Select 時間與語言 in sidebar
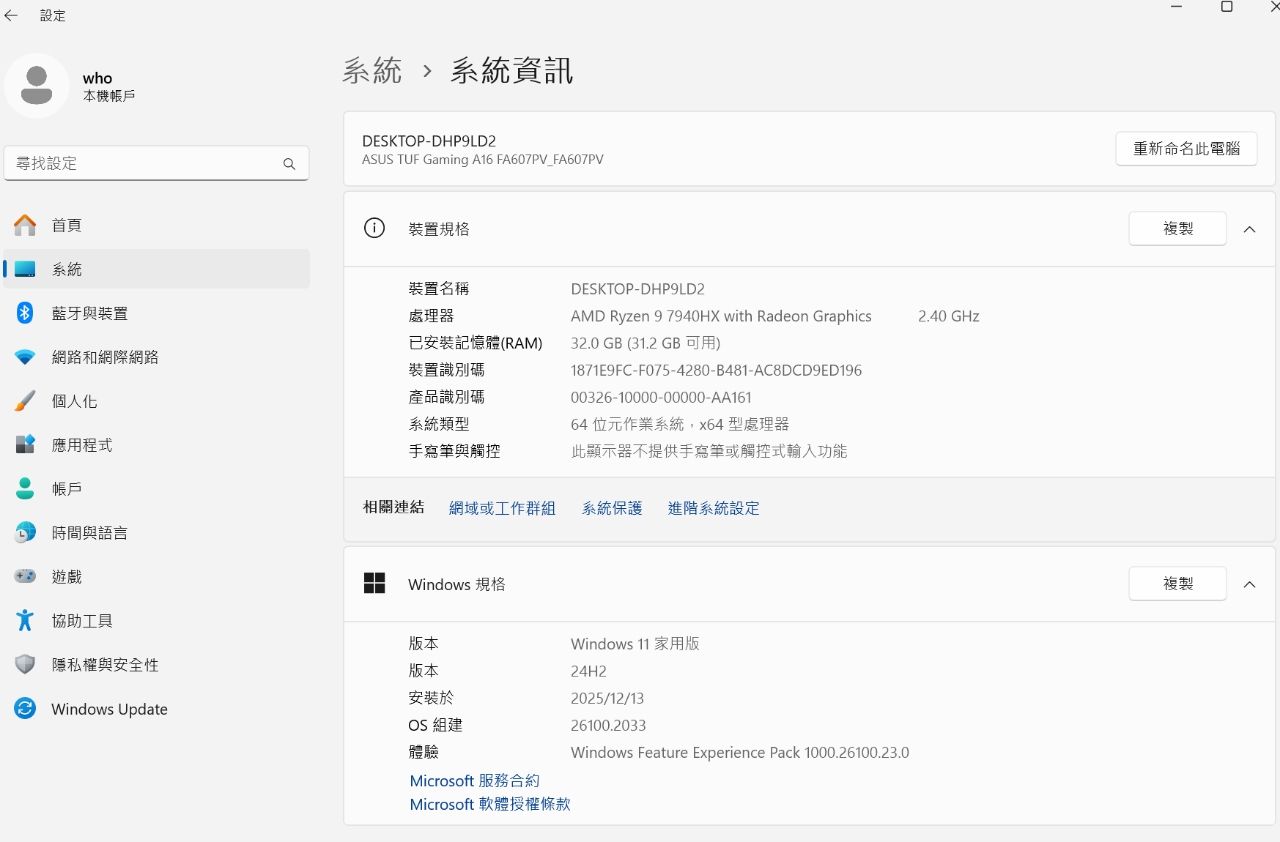 click(x=90, y=533)
